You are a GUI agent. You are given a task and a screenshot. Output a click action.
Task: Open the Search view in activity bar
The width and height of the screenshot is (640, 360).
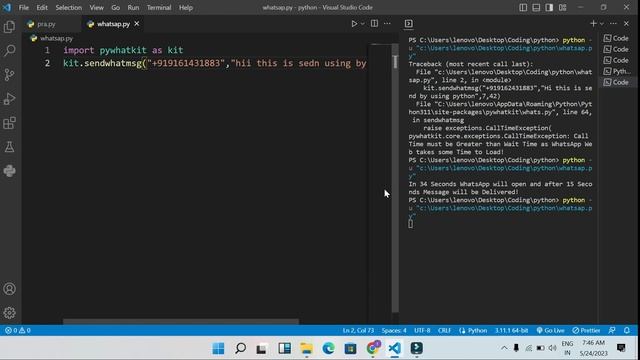(9, 51)
